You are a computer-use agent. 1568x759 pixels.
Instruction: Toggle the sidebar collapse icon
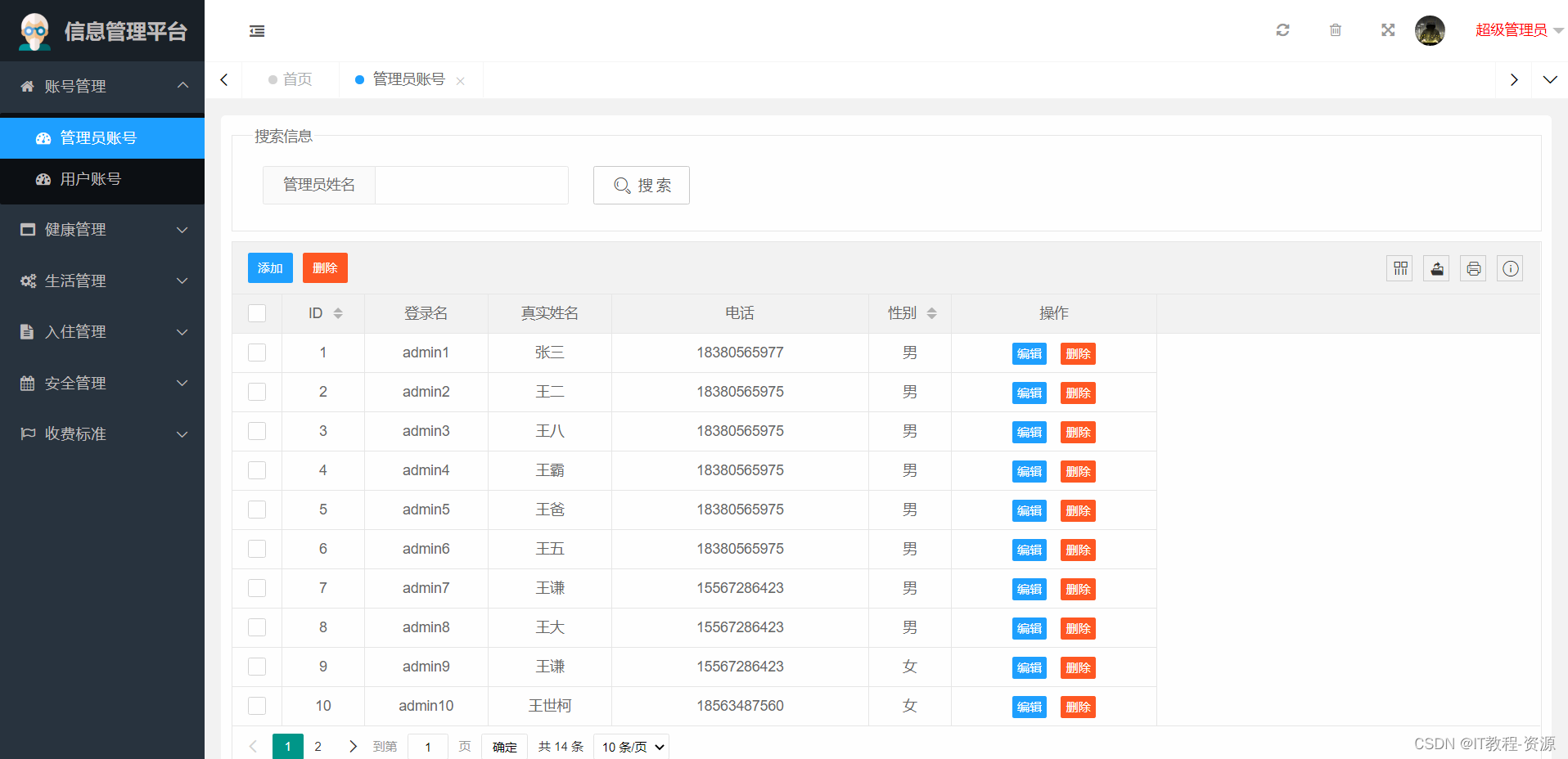pyautogui.click(x=257, y=31)
